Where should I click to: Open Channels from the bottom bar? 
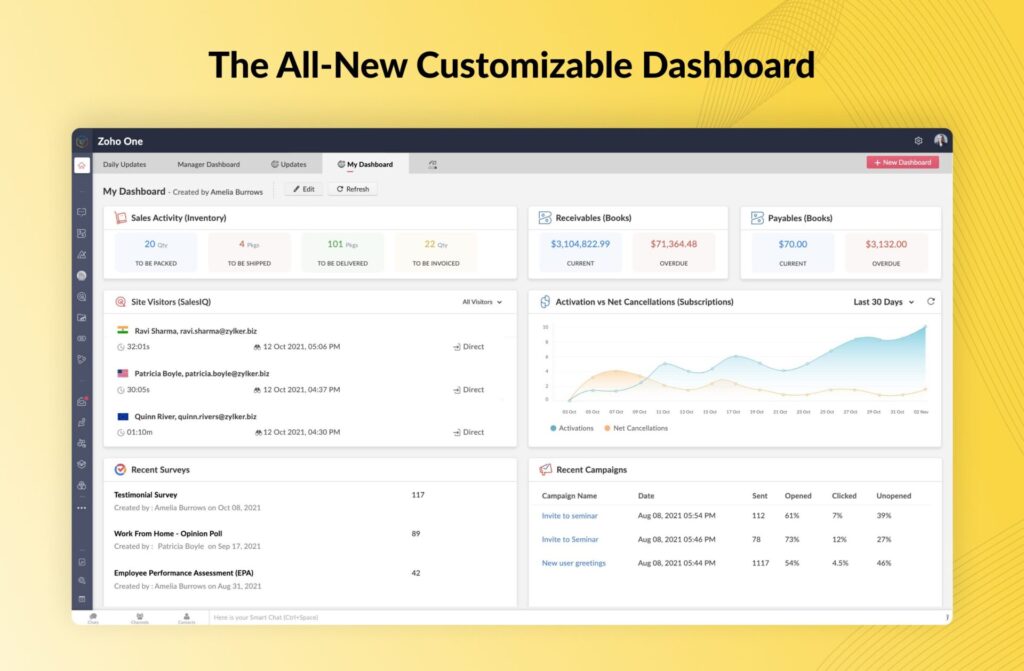[x=139, y=617]
